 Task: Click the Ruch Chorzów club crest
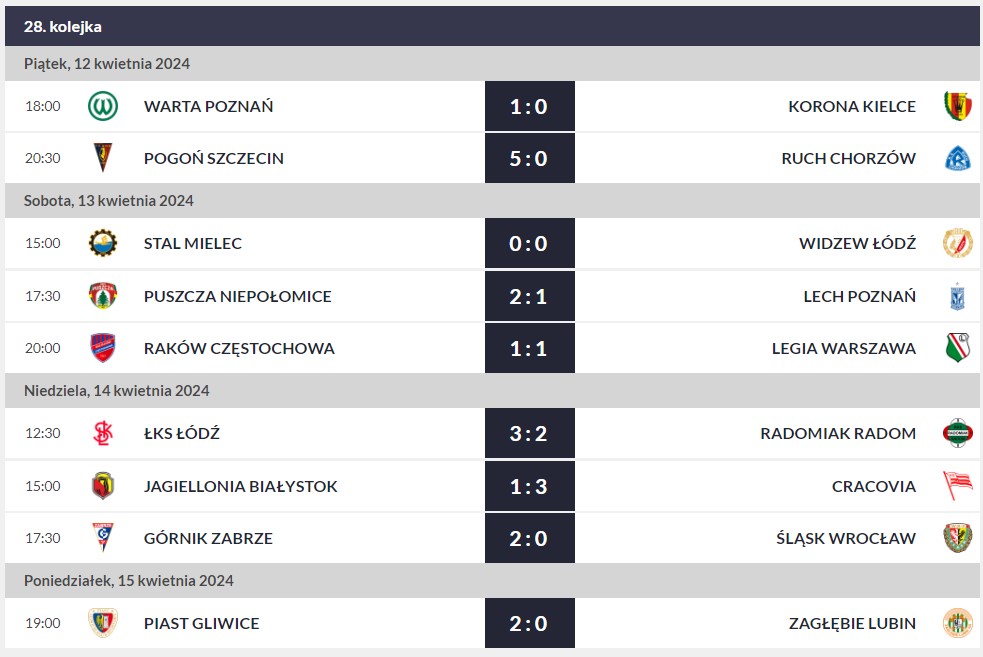click(957, 158)
